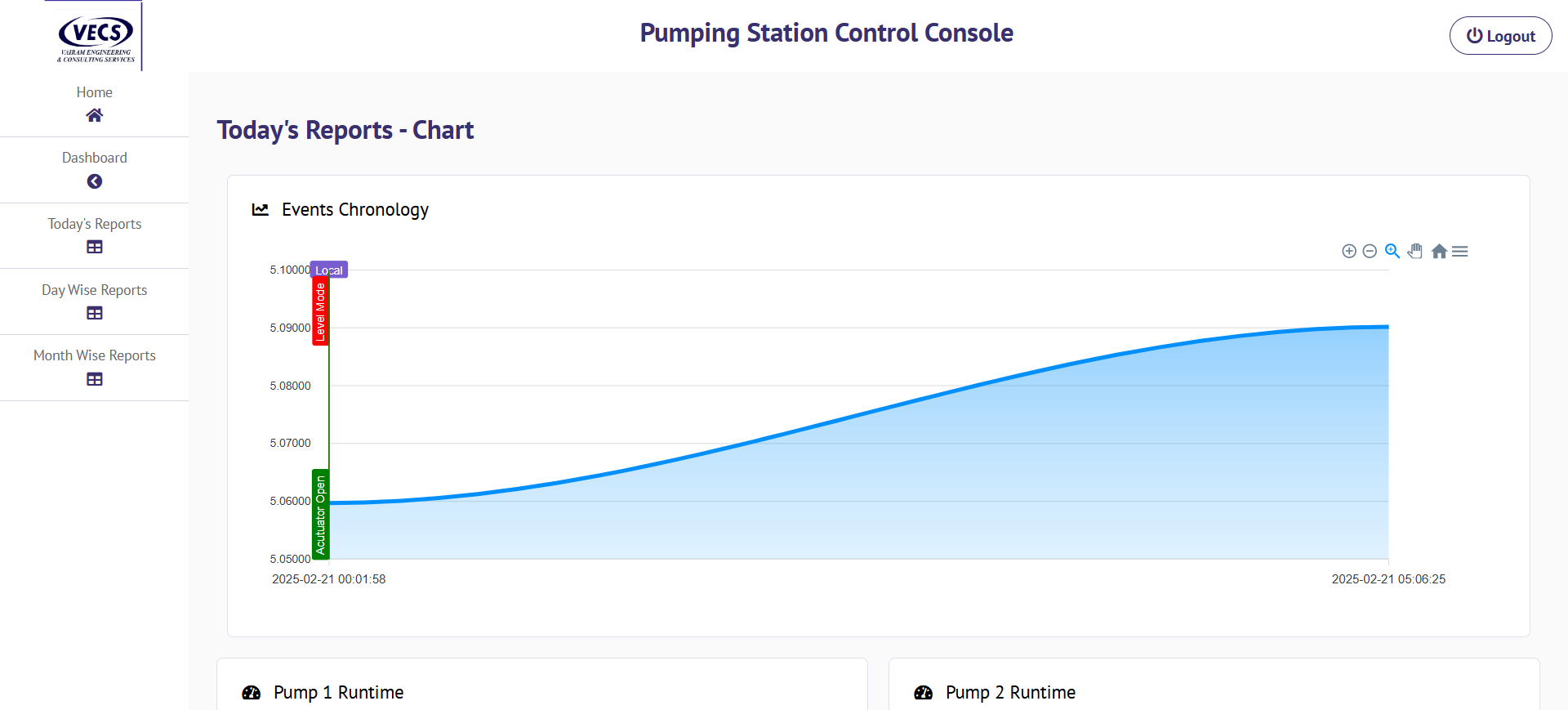The image size is (1568, 710).
Task: Click the purple Local annotation label
Action: pos(329,270)
